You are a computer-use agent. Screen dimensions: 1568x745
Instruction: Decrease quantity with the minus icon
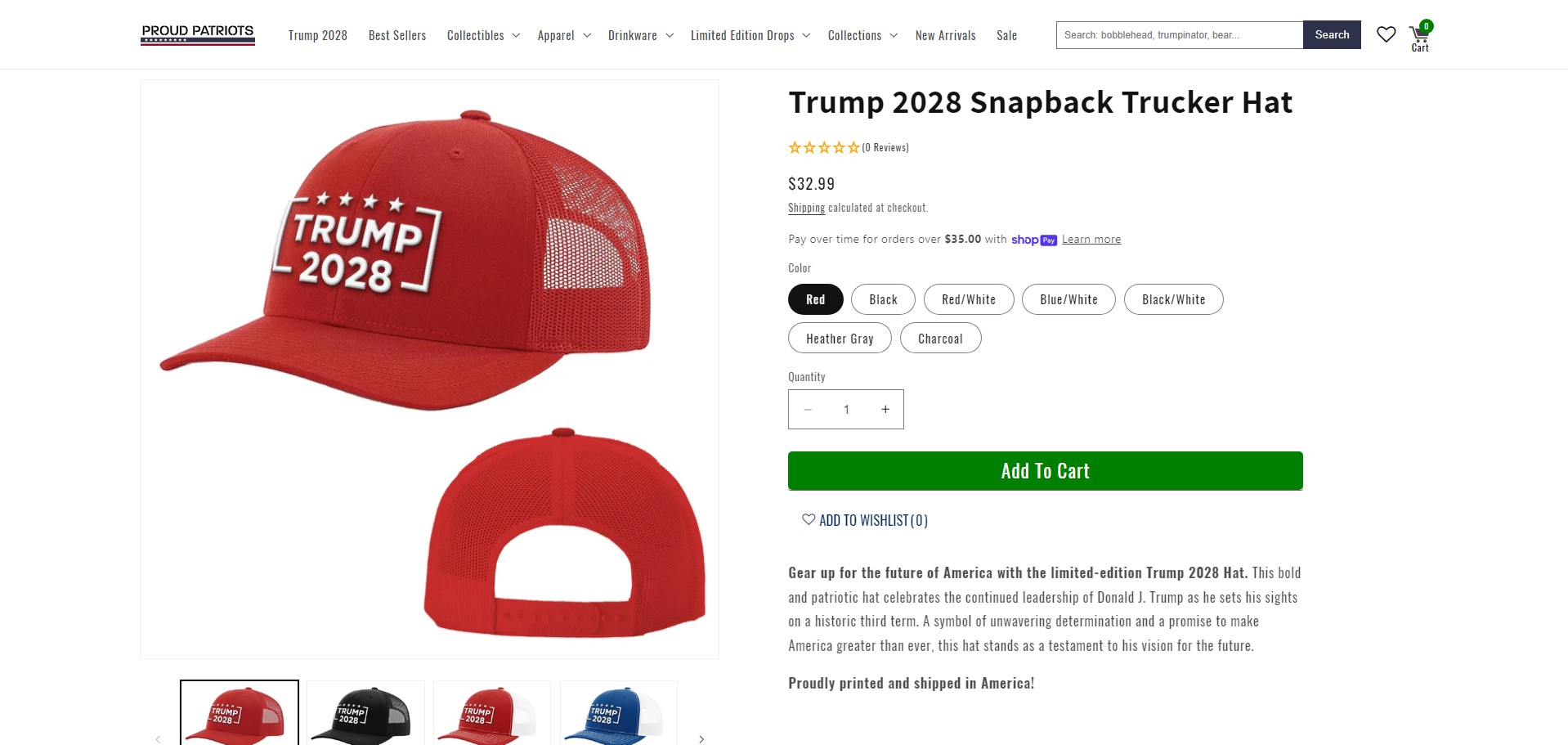click(808, 409)
